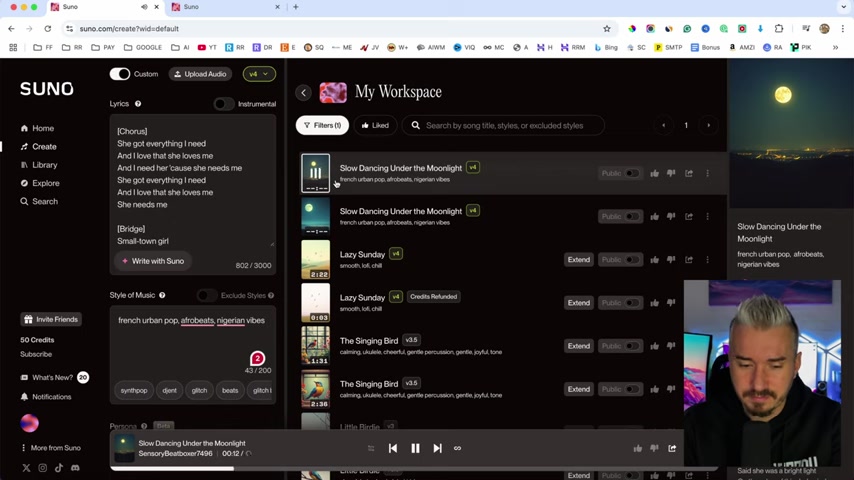Screen dimensions: 854x480
Task: Share current song from player bar
Action: 672,448
